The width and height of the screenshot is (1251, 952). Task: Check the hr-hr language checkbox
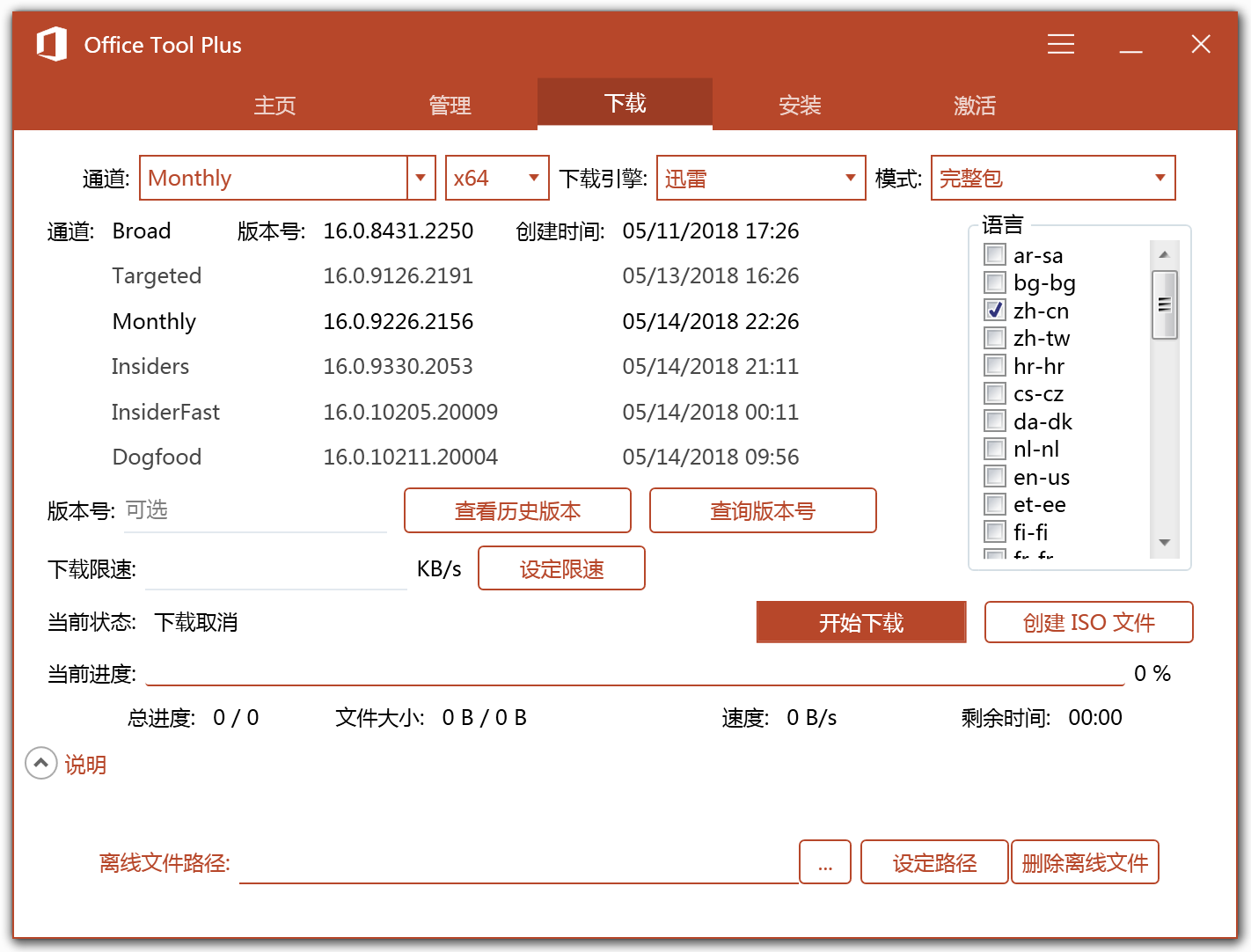pos(995,366)
